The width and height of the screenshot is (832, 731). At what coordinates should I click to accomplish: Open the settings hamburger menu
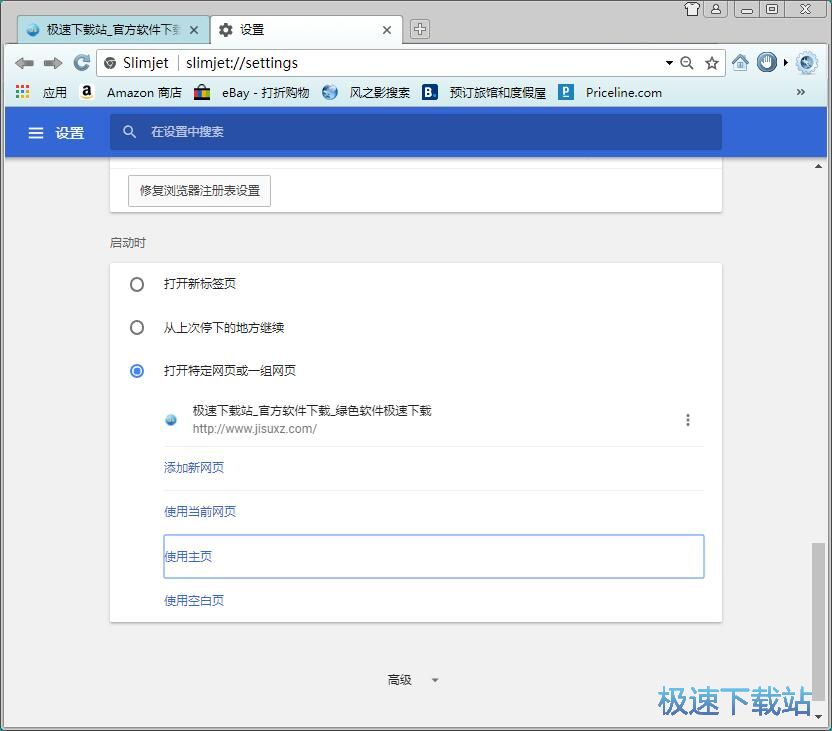point(36,133)
